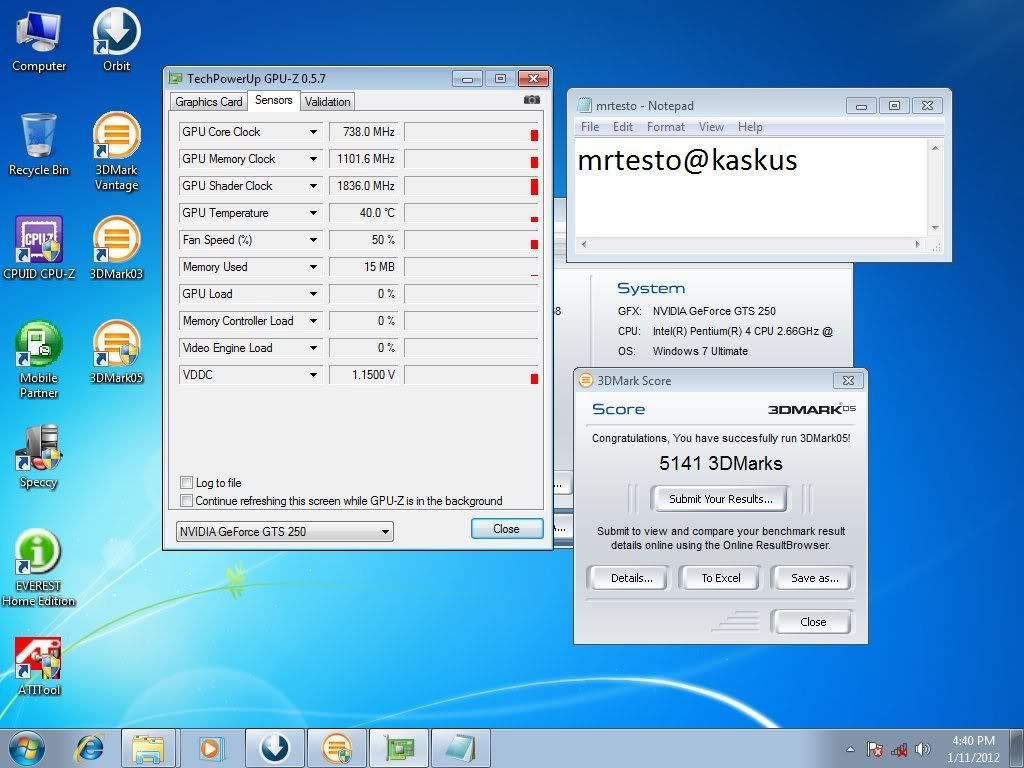Click Save as in 3DMark Score
Screen dimensions: 1024x768
pos(814,578)
